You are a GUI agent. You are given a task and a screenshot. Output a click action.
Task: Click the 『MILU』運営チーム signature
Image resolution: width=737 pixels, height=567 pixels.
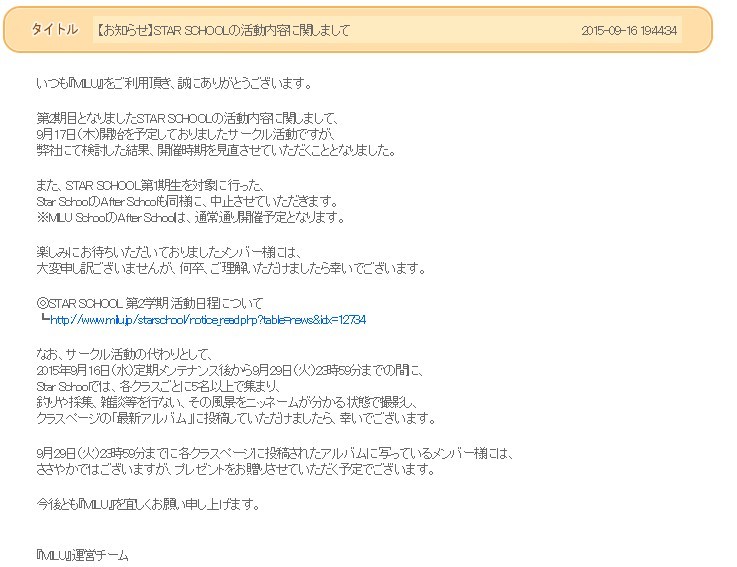82,554
